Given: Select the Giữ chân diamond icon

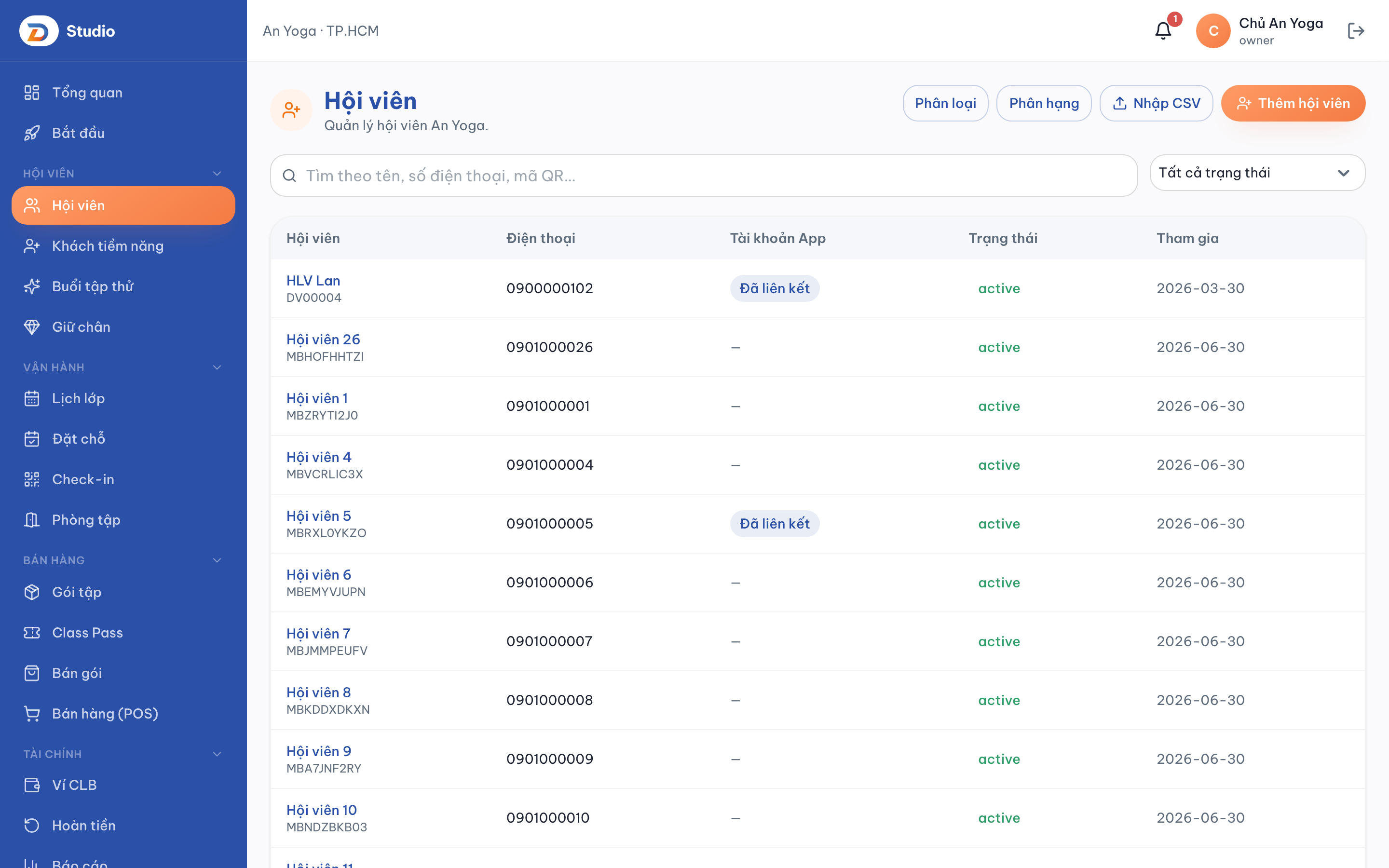Looking at the screenshot, I should 32,326.
